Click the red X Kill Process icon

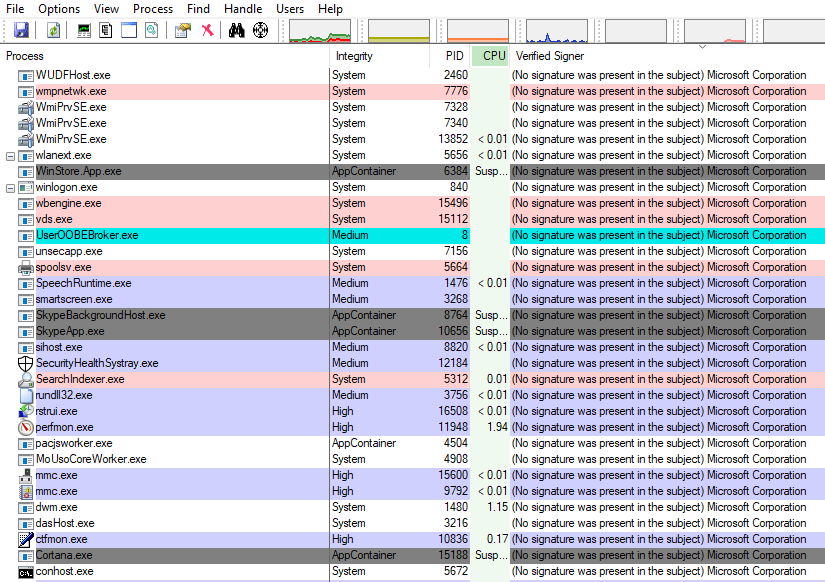(208, 30)
